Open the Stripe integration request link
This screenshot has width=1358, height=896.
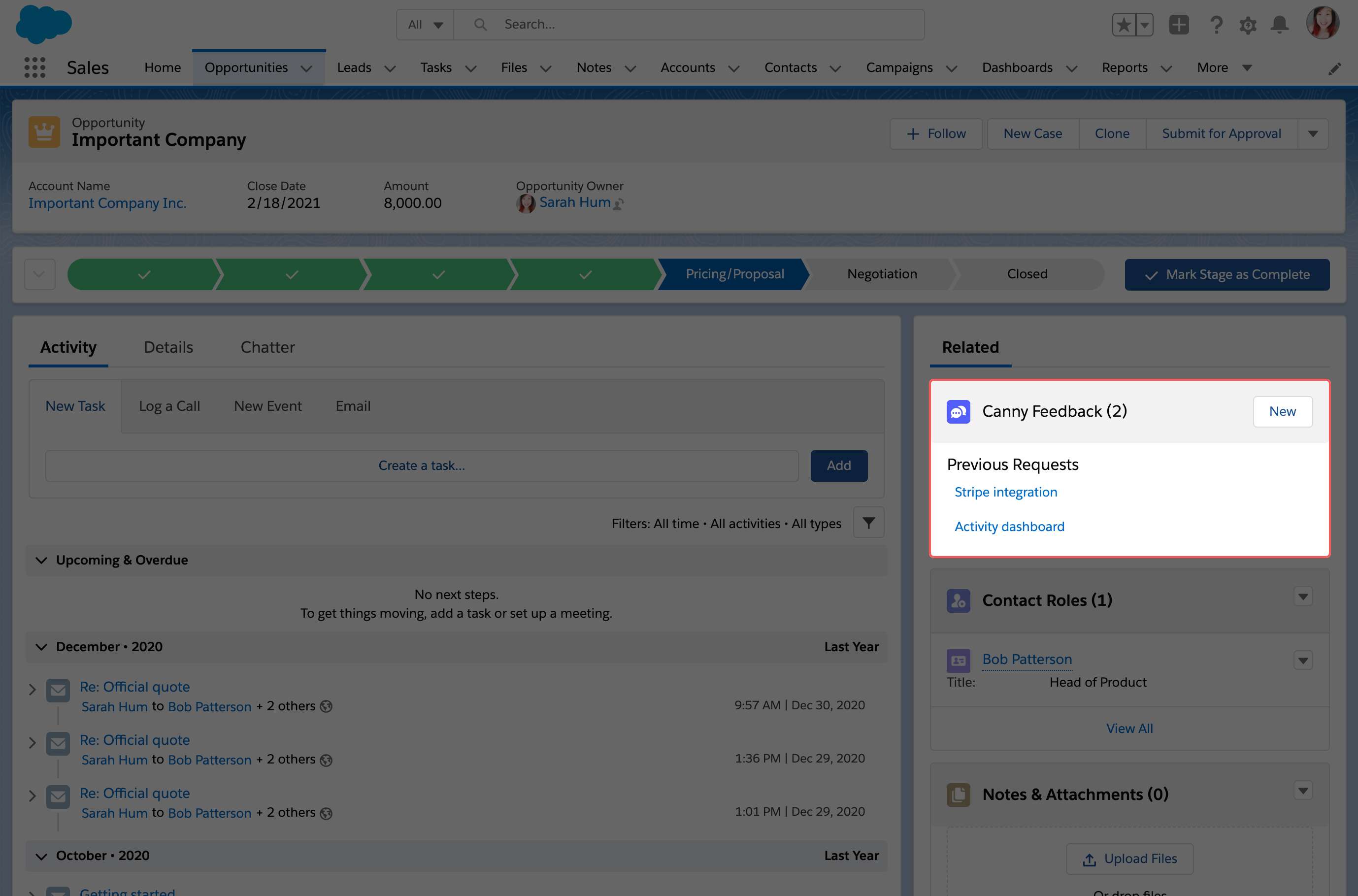click(1006, 492)
